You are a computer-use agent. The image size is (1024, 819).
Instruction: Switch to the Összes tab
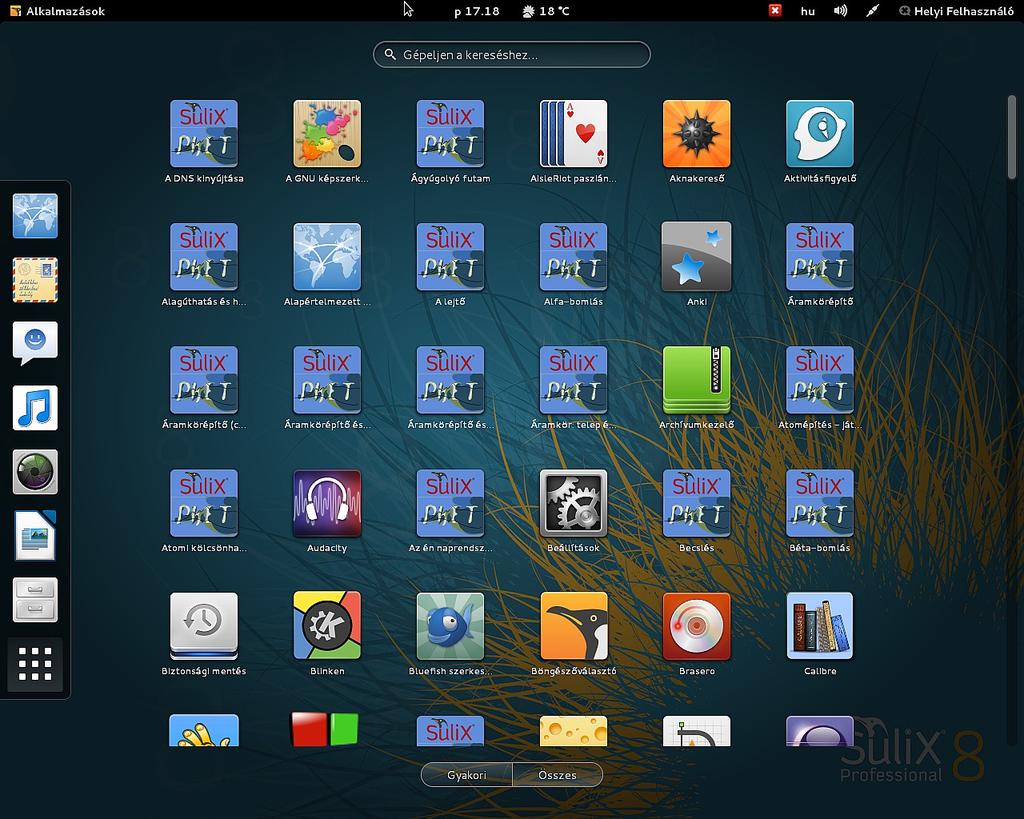pyautogui.click(x=558, y=775)
